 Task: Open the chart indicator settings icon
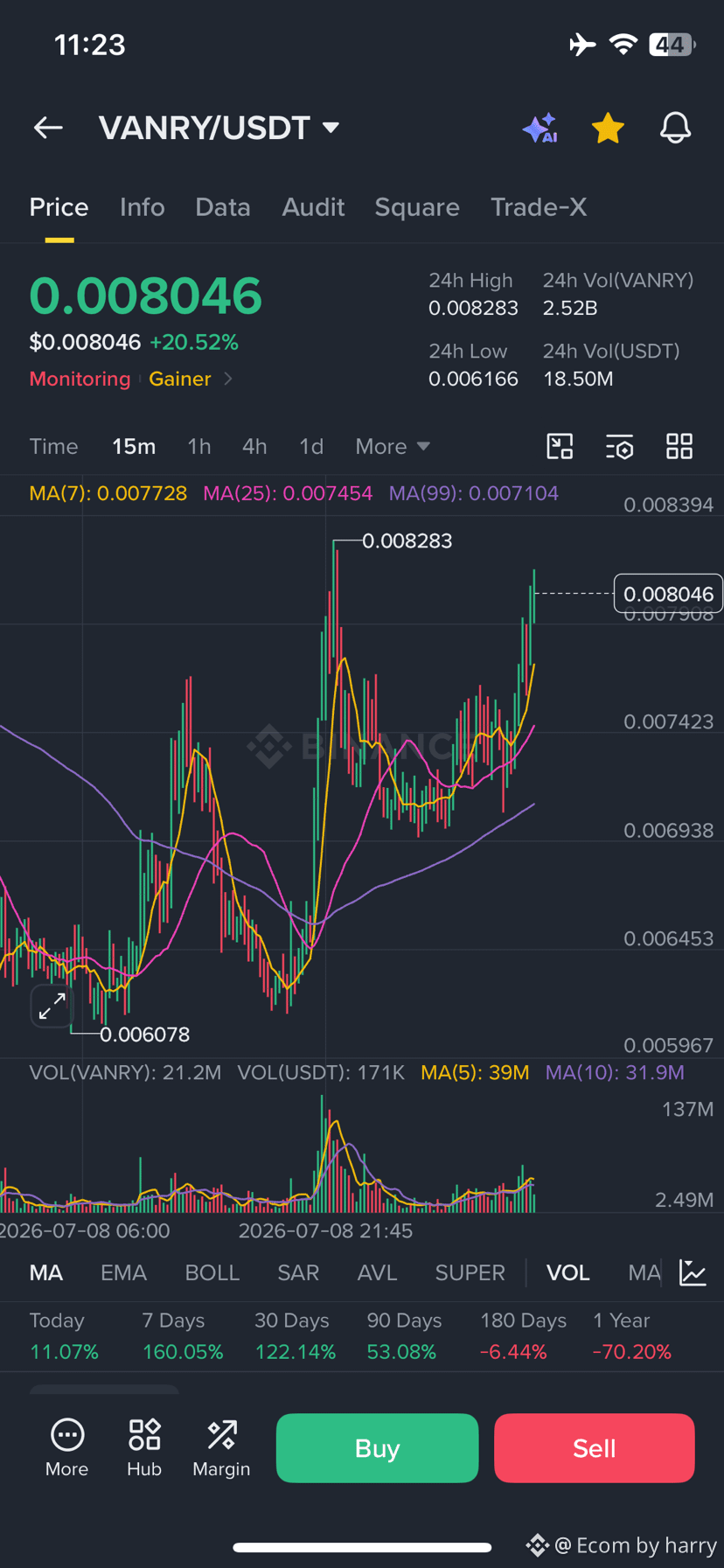point(620,447)
